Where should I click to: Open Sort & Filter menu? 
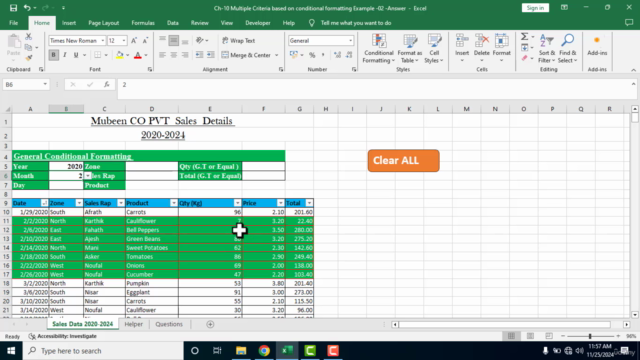click(x=547, y=49)
